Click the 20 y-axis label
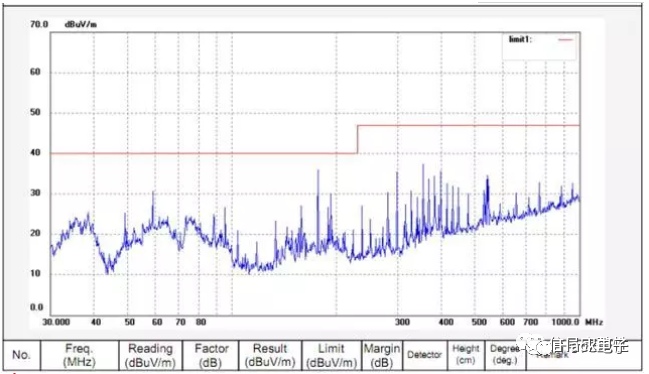The height and width of the screenshot is (374, 649). pos(36,233)
